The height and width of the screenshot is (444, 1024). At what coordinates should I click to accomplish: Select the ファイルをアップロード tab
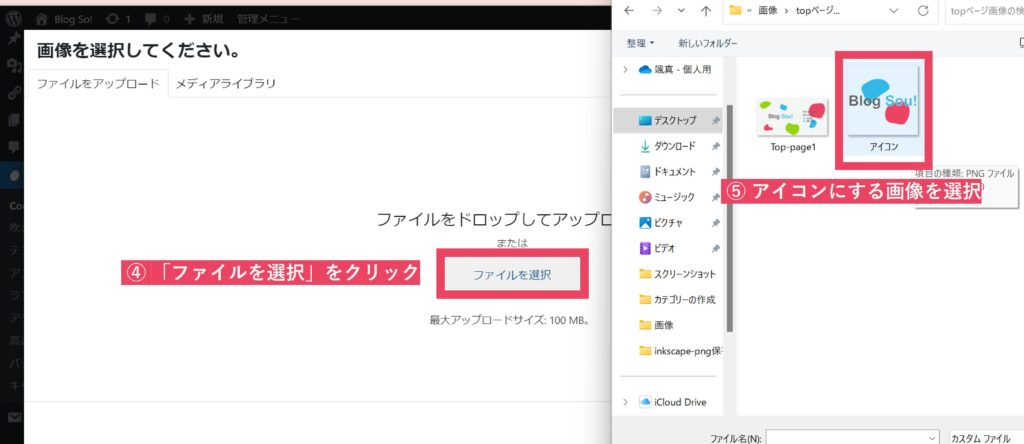pos(97,84)
